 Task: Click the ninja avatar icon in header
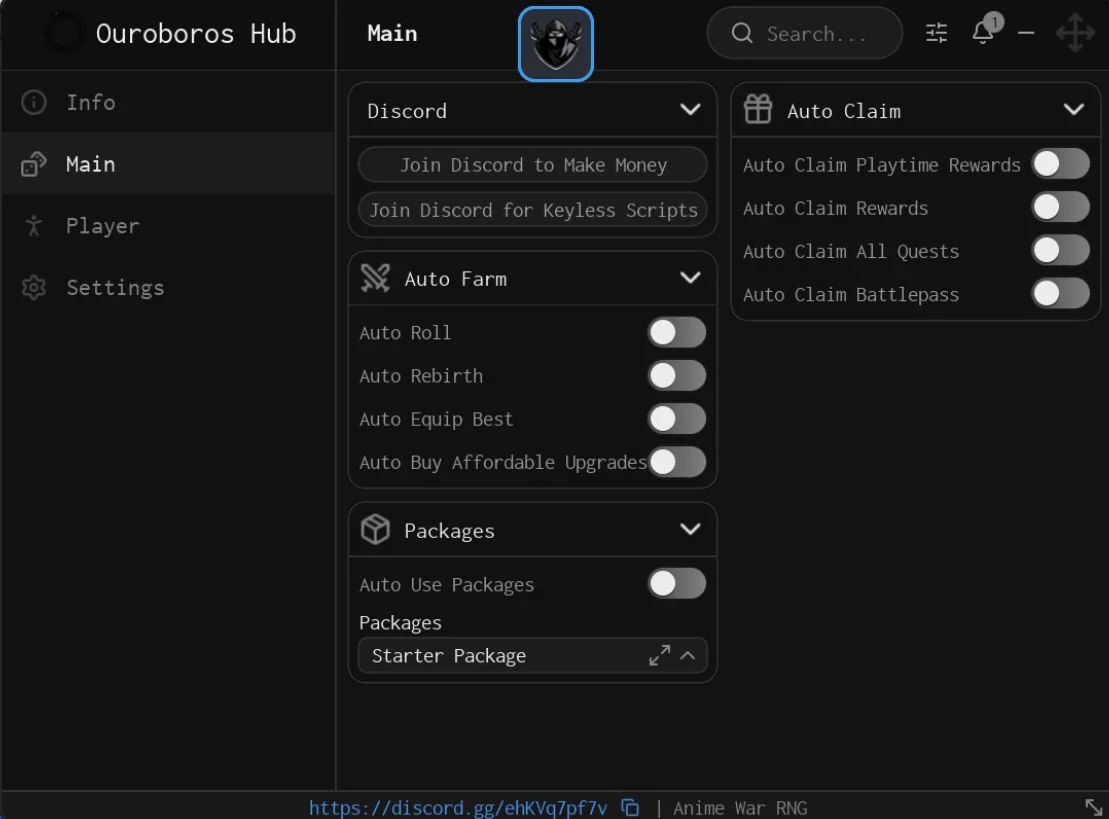tap(555, 44)
